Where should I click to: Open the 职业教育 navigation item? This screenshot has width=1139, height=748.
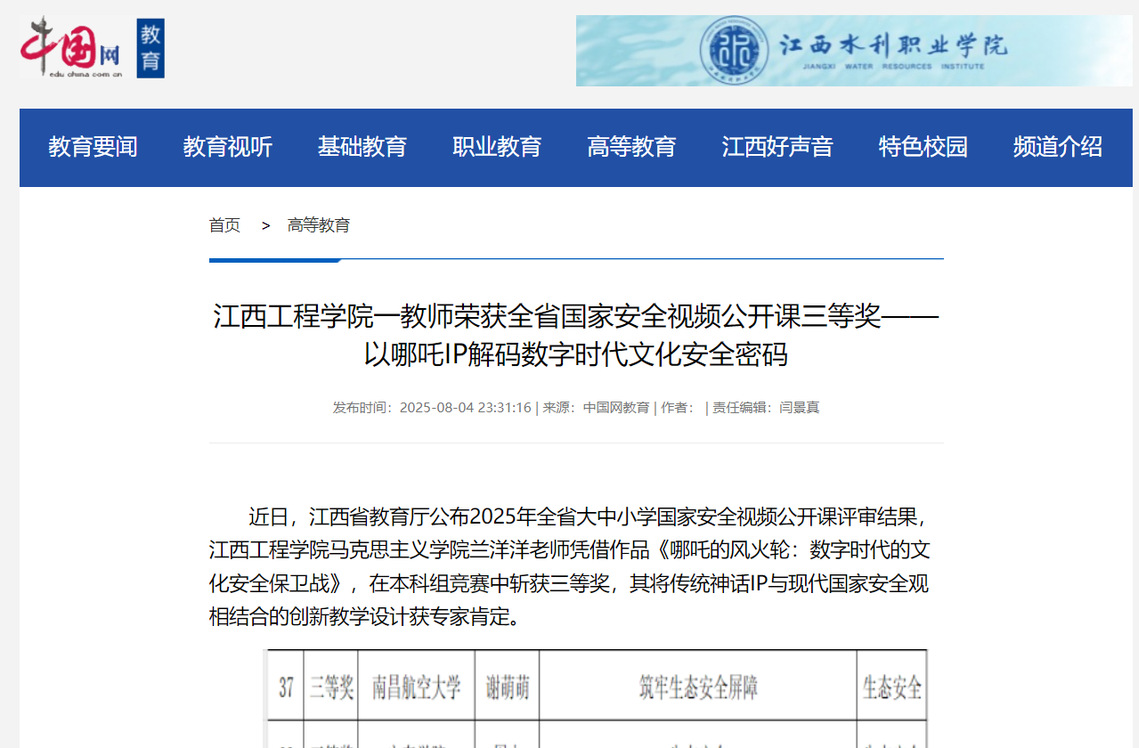coord(497,147)
